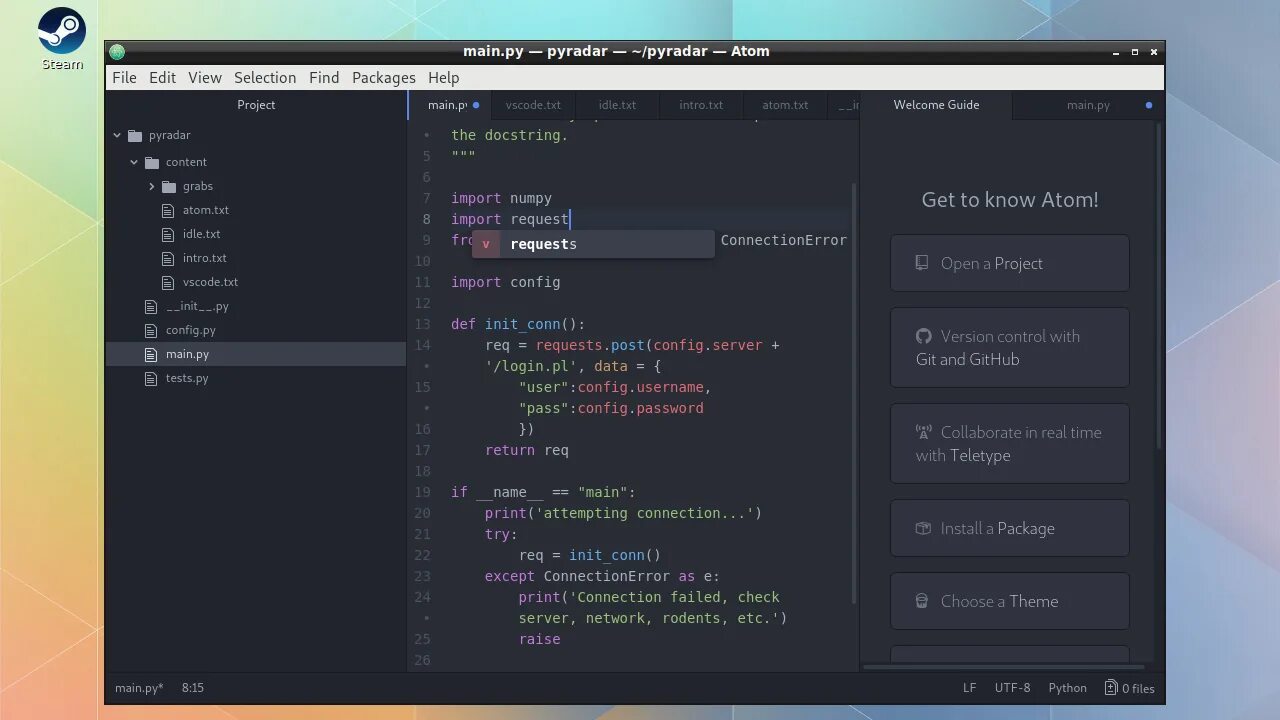Click cursor position 8:15 in status bar
This screenshot has height=720, width=1280.
192,688
